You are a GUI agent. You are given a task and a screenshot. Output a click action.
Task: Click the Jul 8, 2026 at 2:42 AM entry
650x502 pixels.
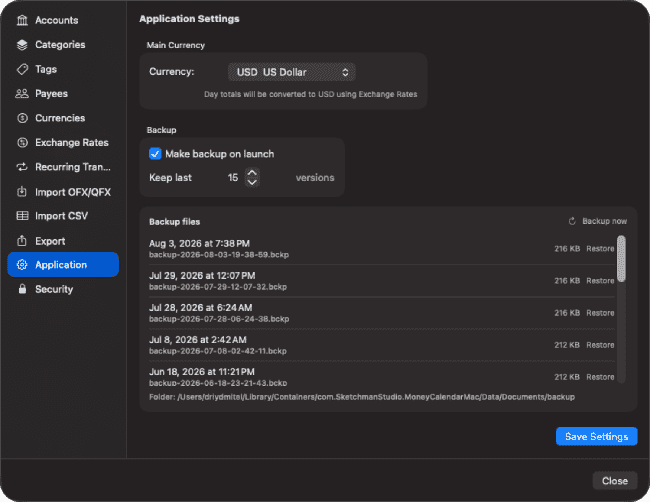coord(198,340)
